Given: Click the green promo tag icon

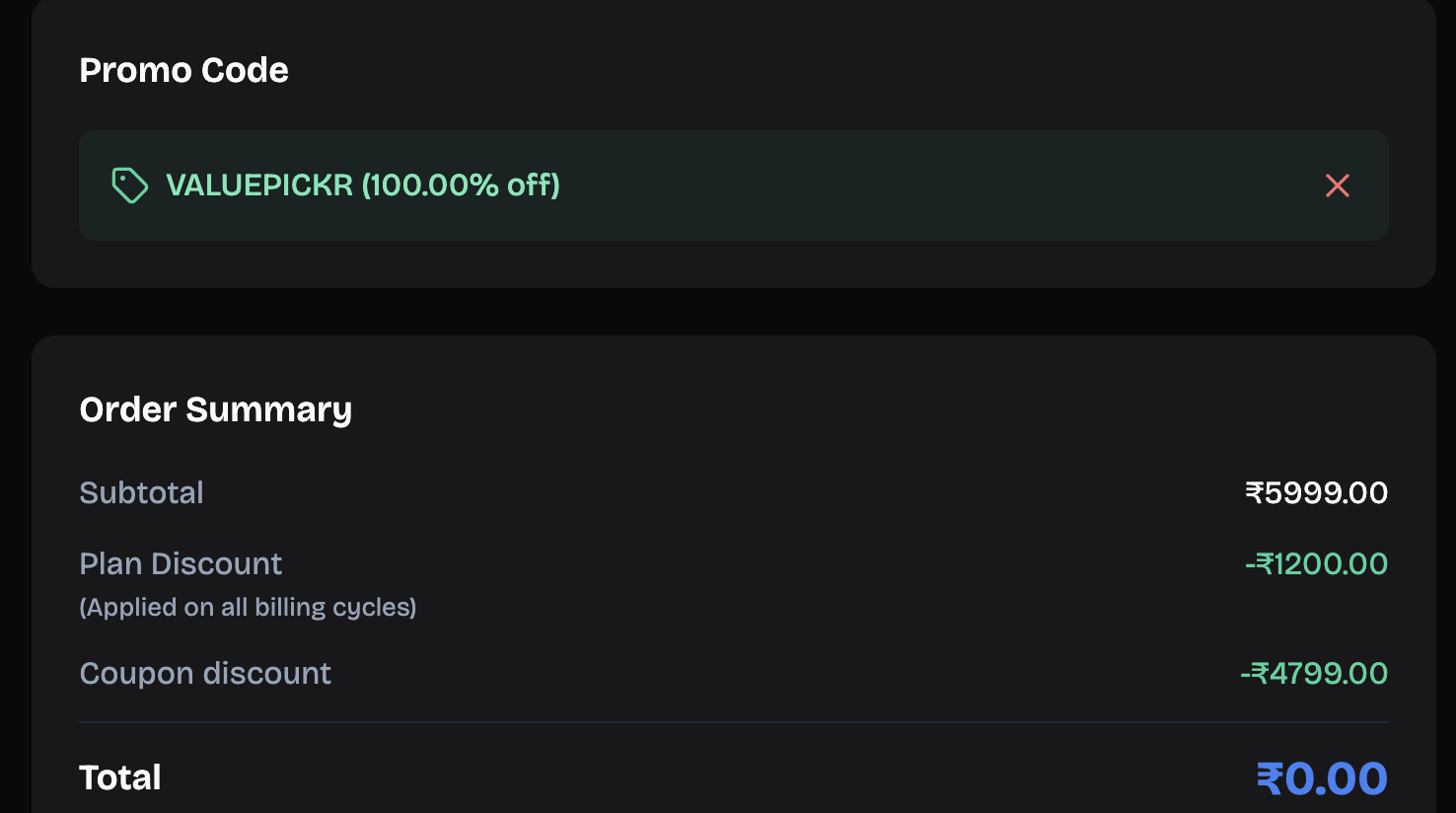Looking at the screenshot, I should 129,185.
